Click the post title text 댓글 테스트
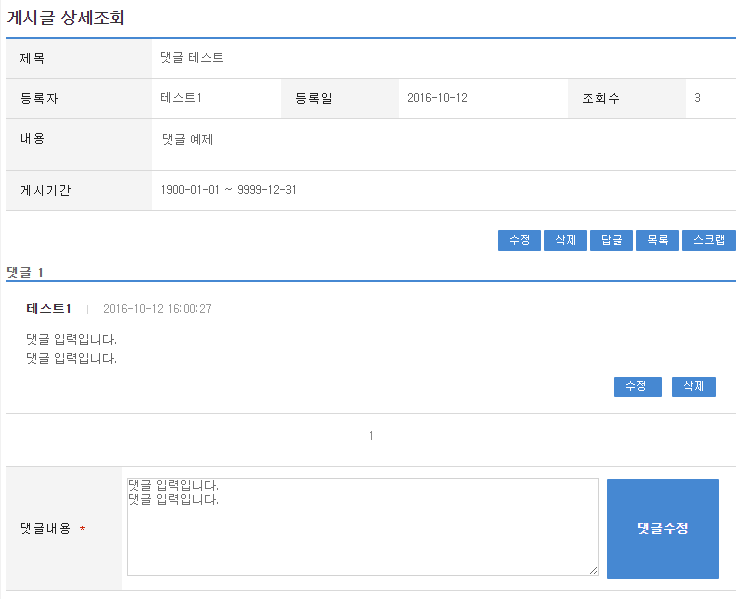Image resolution: width=751 pixels, height=599 pixels. click(192, 58)
